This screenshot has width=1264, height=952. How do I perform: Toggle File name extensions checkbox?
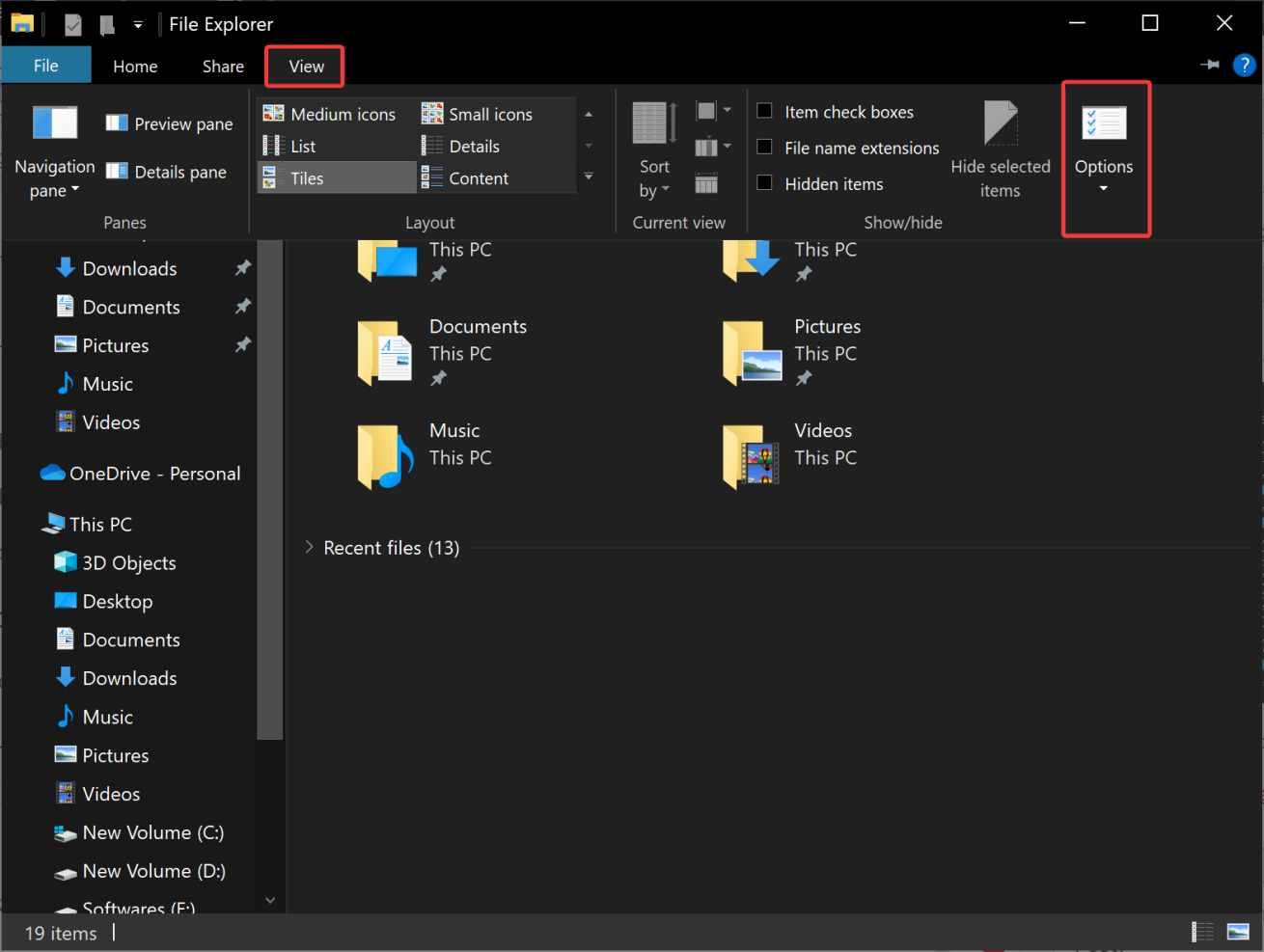[x=764, y=148]
